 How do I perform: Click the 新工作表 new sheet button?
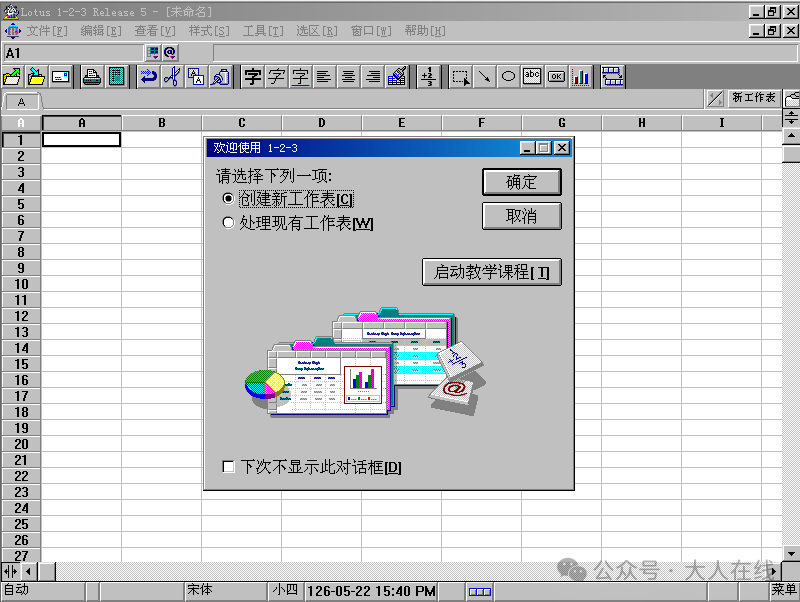coord(753,97)
